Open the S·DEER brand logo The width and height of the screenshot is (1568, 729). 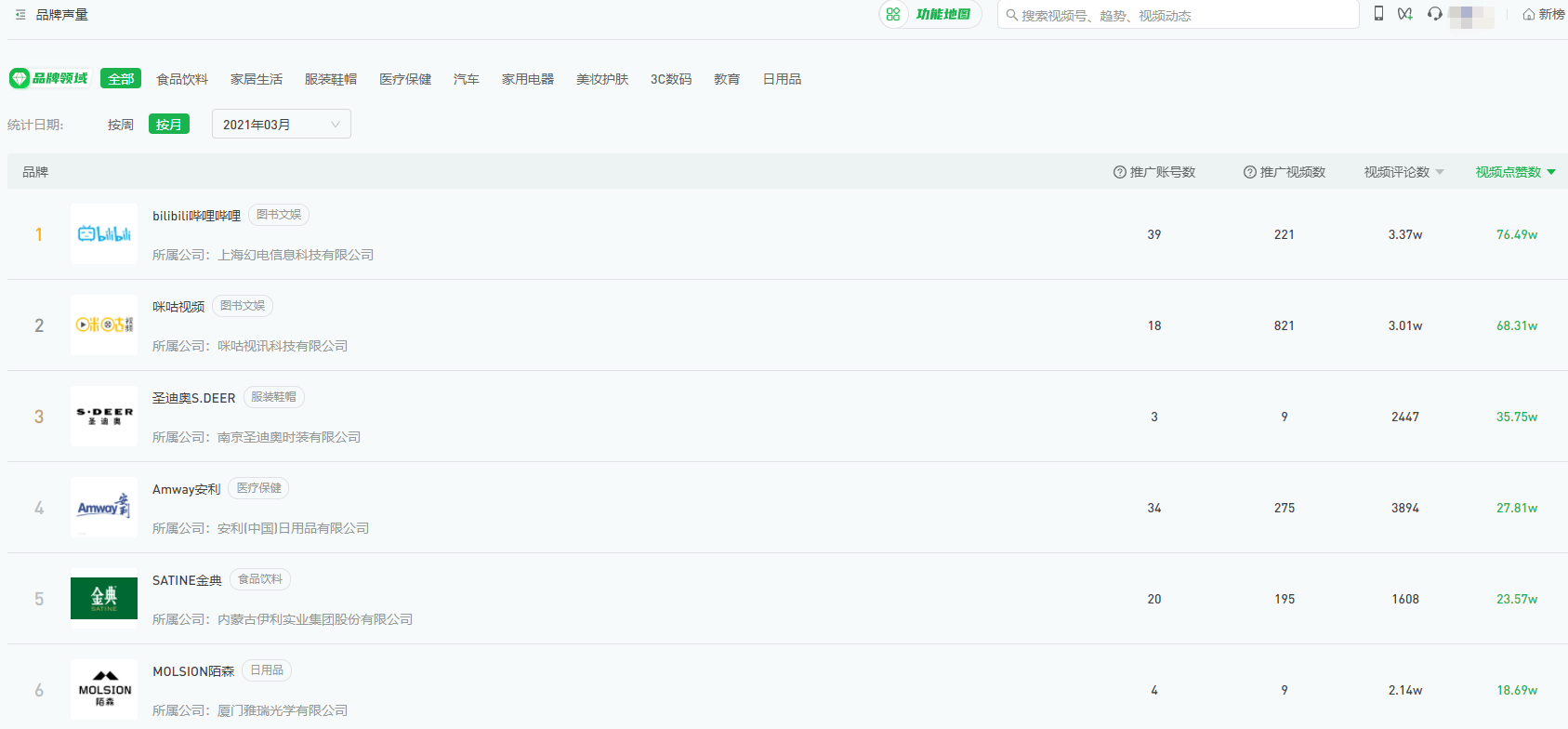click(x=104, y=417)
